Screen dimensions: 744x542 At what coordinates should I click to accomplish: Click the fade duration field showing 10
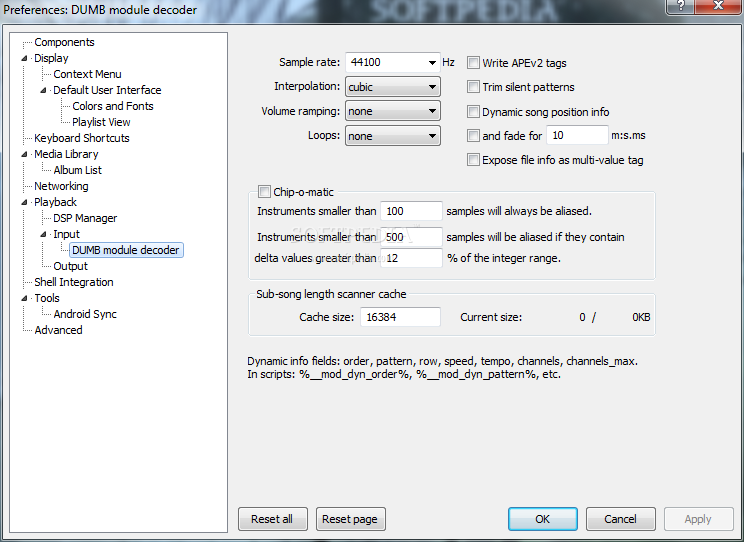pyautogui.click(x=577, y=135)
